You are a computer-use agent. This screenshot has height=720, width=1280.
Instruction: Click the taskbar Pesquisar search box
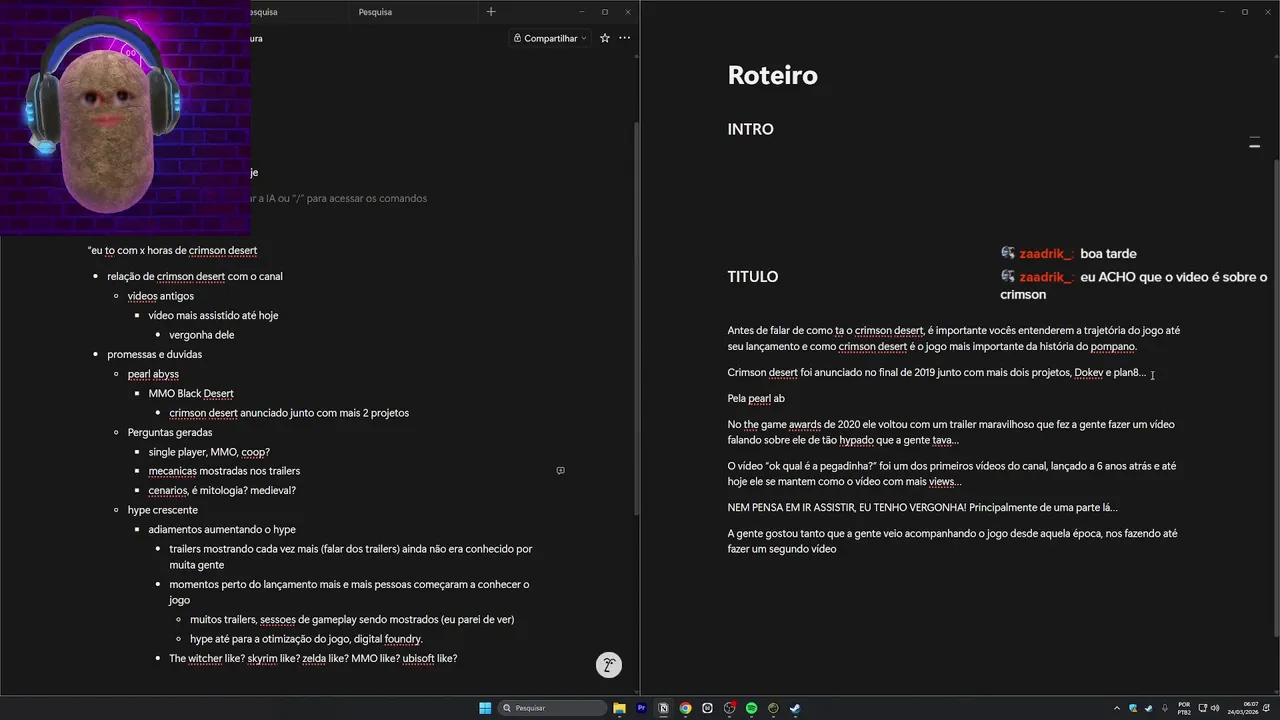pyautogui.click(x=553, y=708)
